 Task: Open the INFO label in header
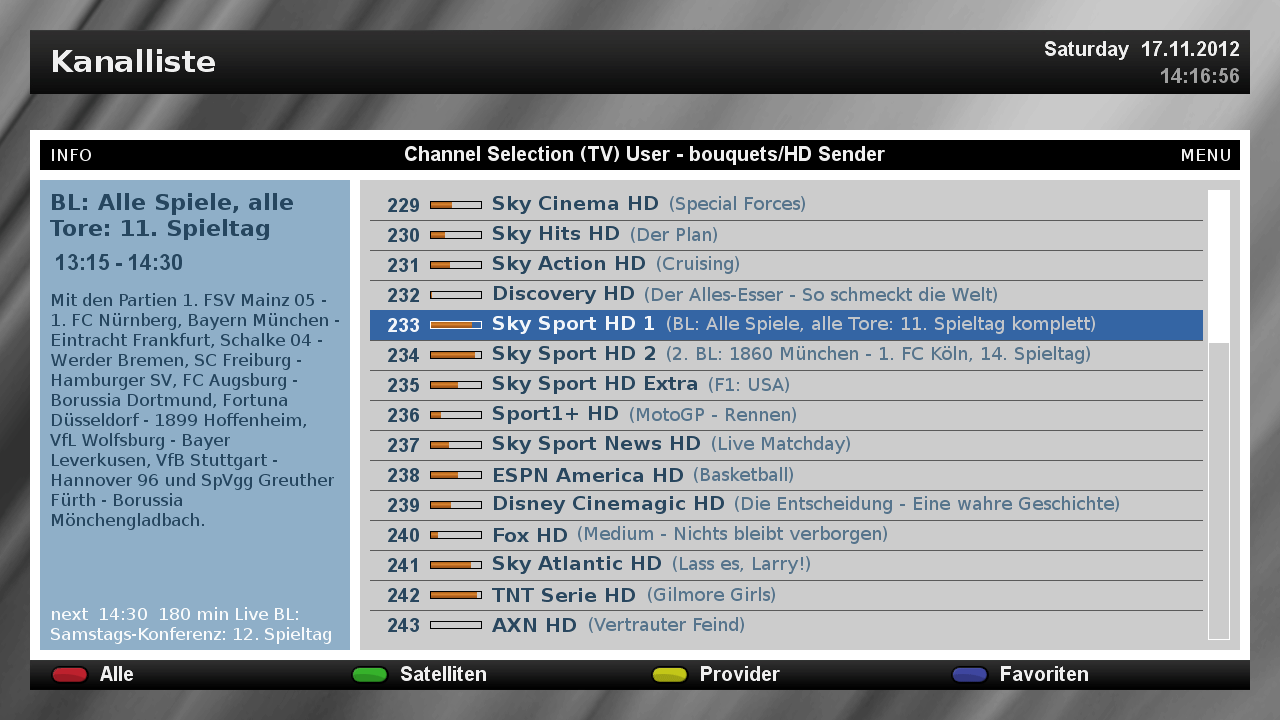(71, 155)
